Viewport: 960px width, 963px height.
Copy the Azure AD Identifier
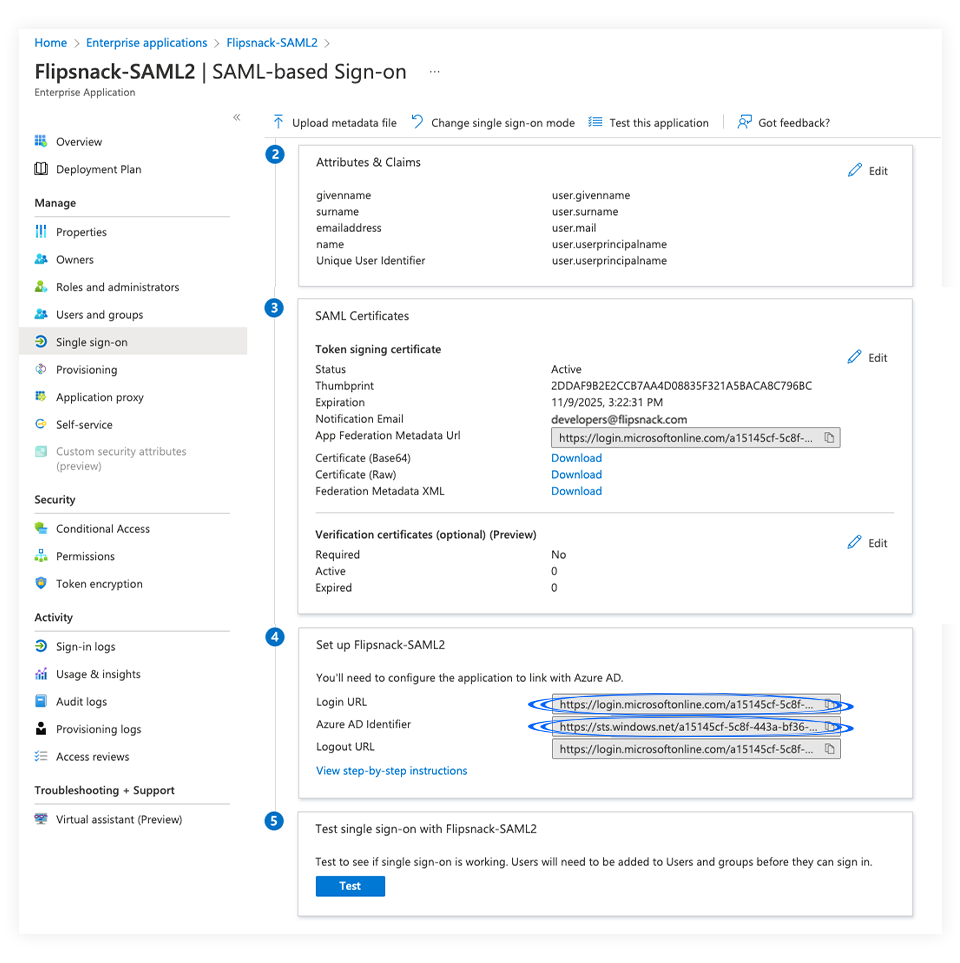pos(830,727)
